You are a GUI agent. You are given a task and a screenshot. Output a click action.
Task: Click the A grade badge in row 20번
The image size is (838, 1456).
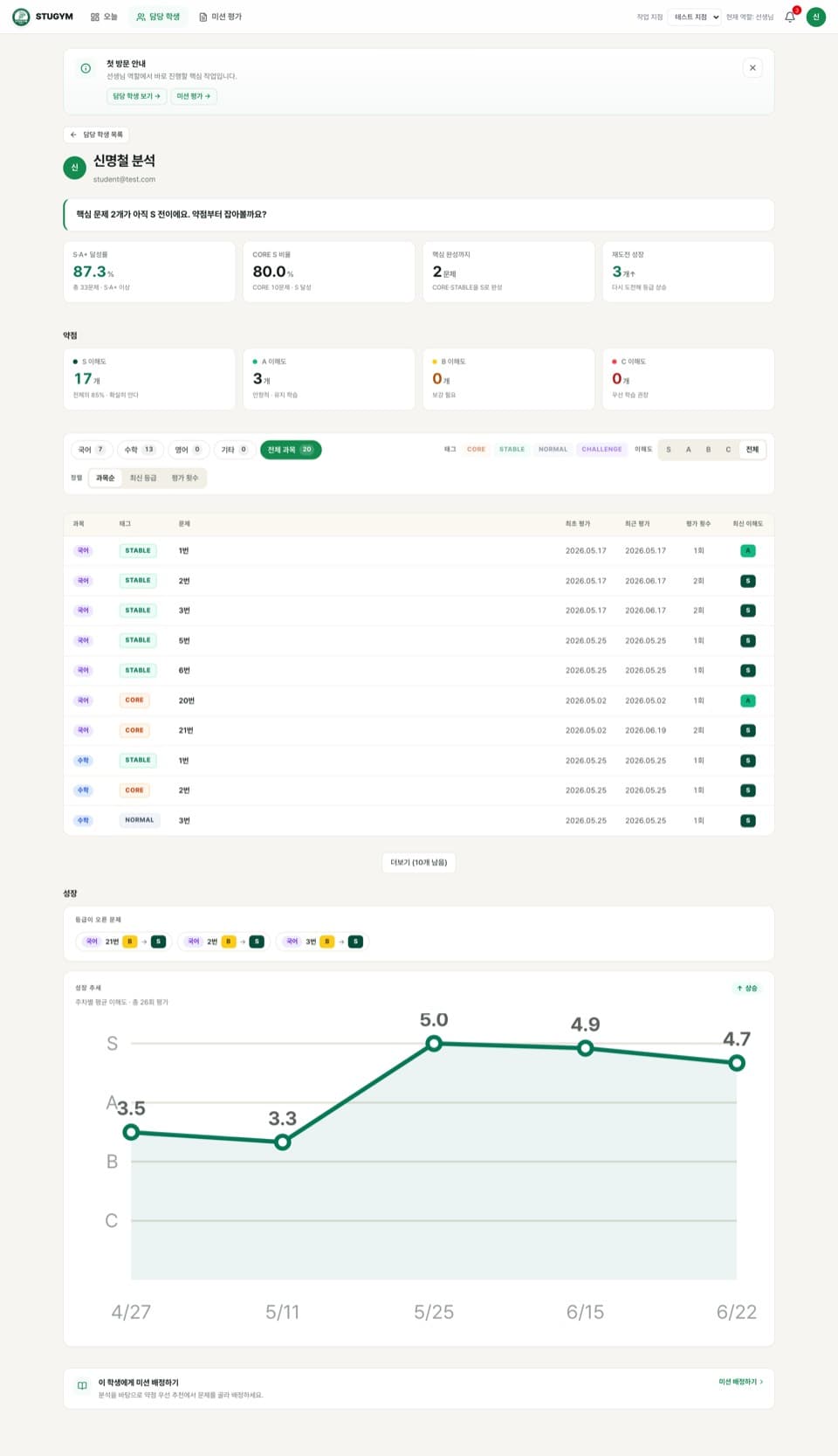[x=748, y=700]
